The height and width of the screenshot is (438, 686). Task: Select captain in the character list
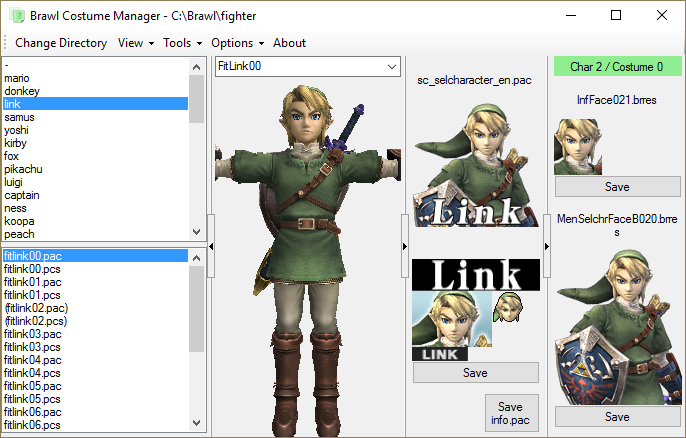pyautogui.click(x=95, y=195)
